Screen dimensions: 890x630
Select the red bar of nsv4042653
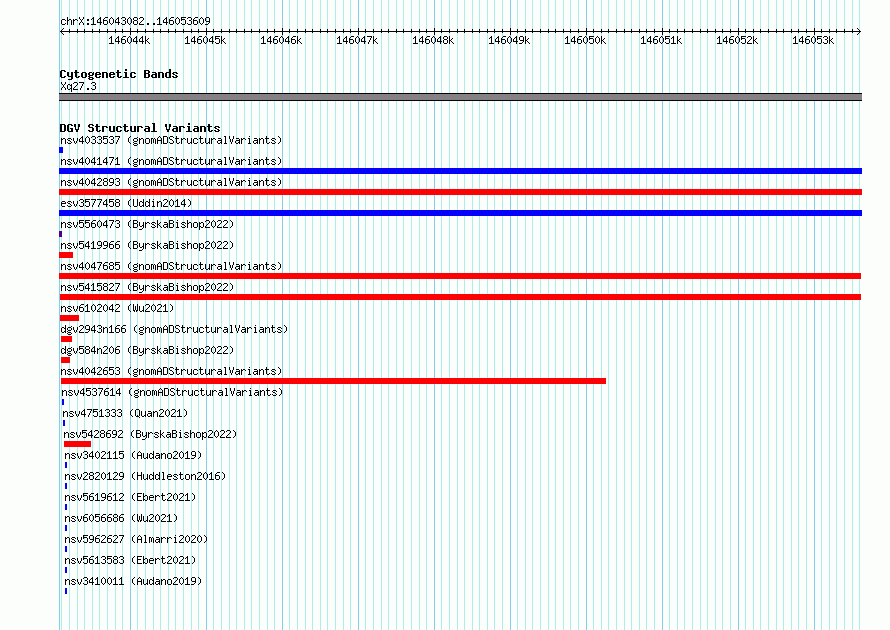tap(333, 381)
